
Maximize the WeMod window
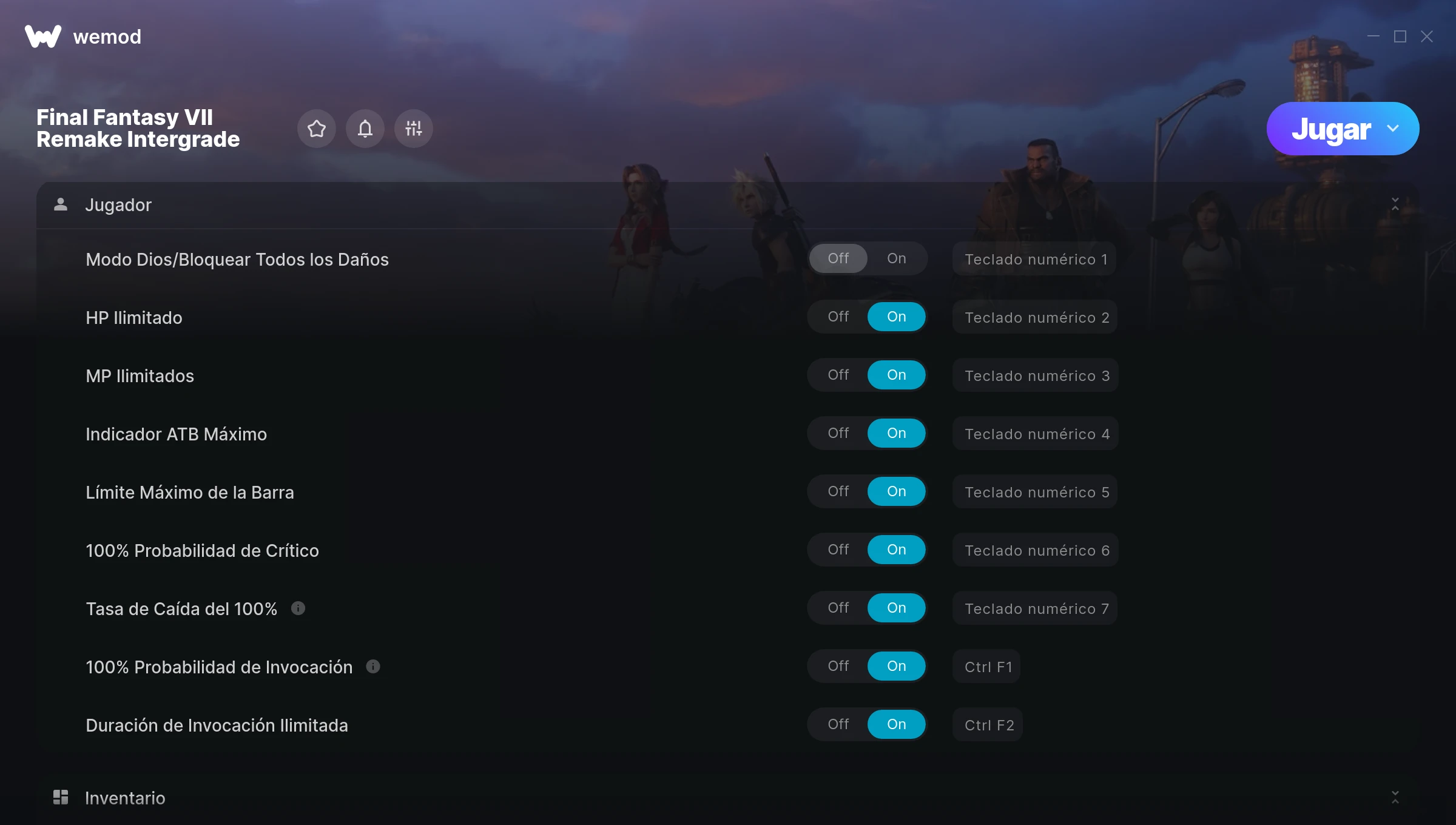point(1400,36)
